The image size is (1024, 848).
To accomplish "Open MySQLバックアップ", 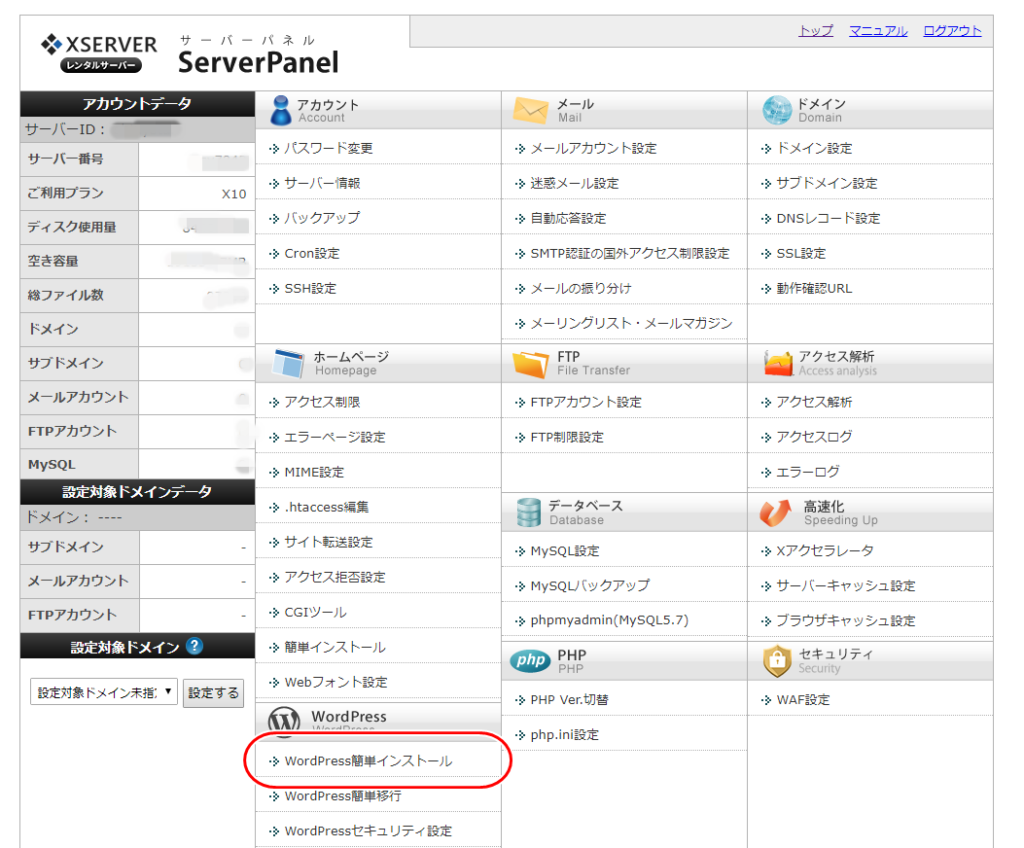I will (590, 585).
